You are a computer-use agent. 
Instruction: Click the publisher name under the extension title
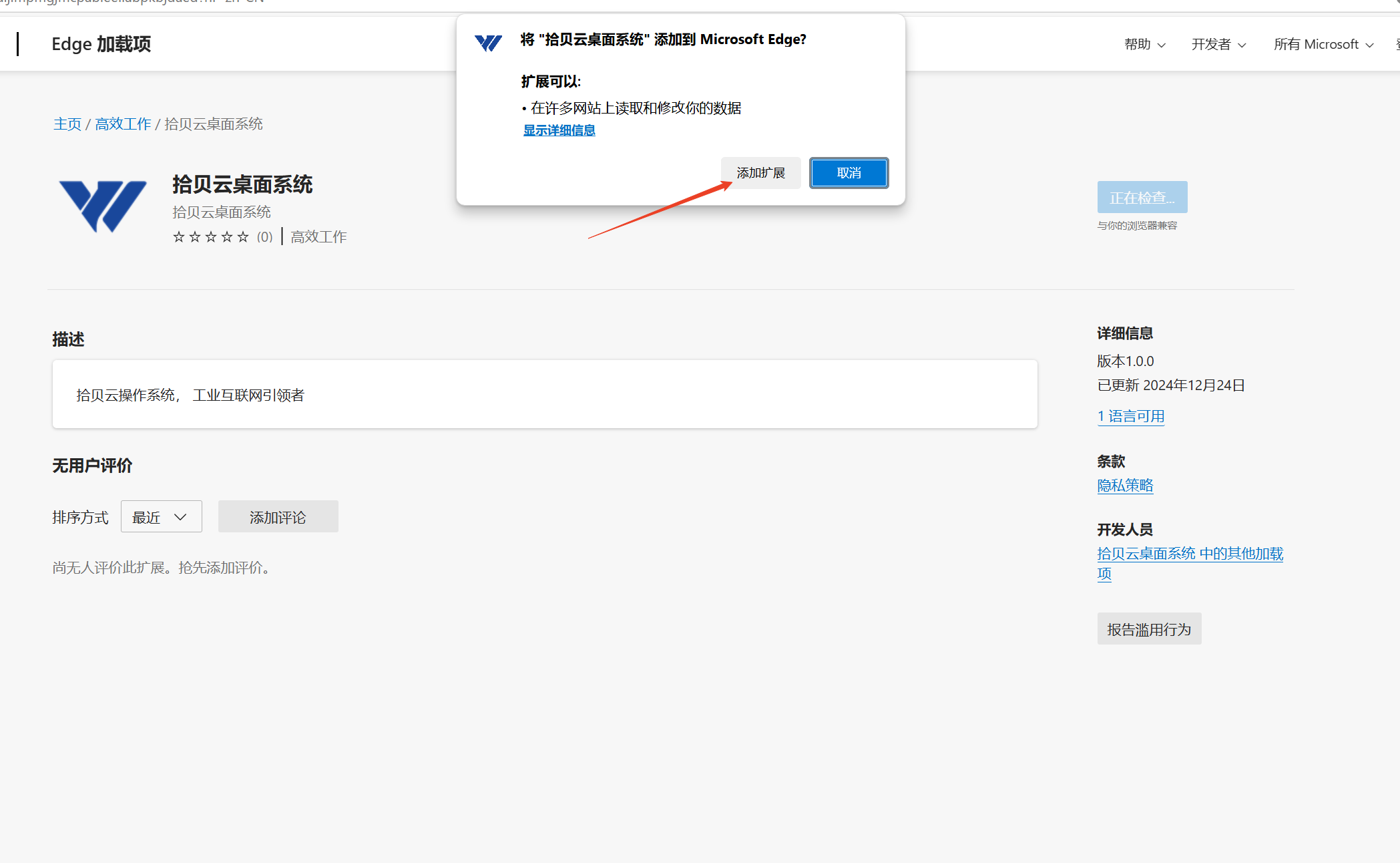click(x=222, y=212)
